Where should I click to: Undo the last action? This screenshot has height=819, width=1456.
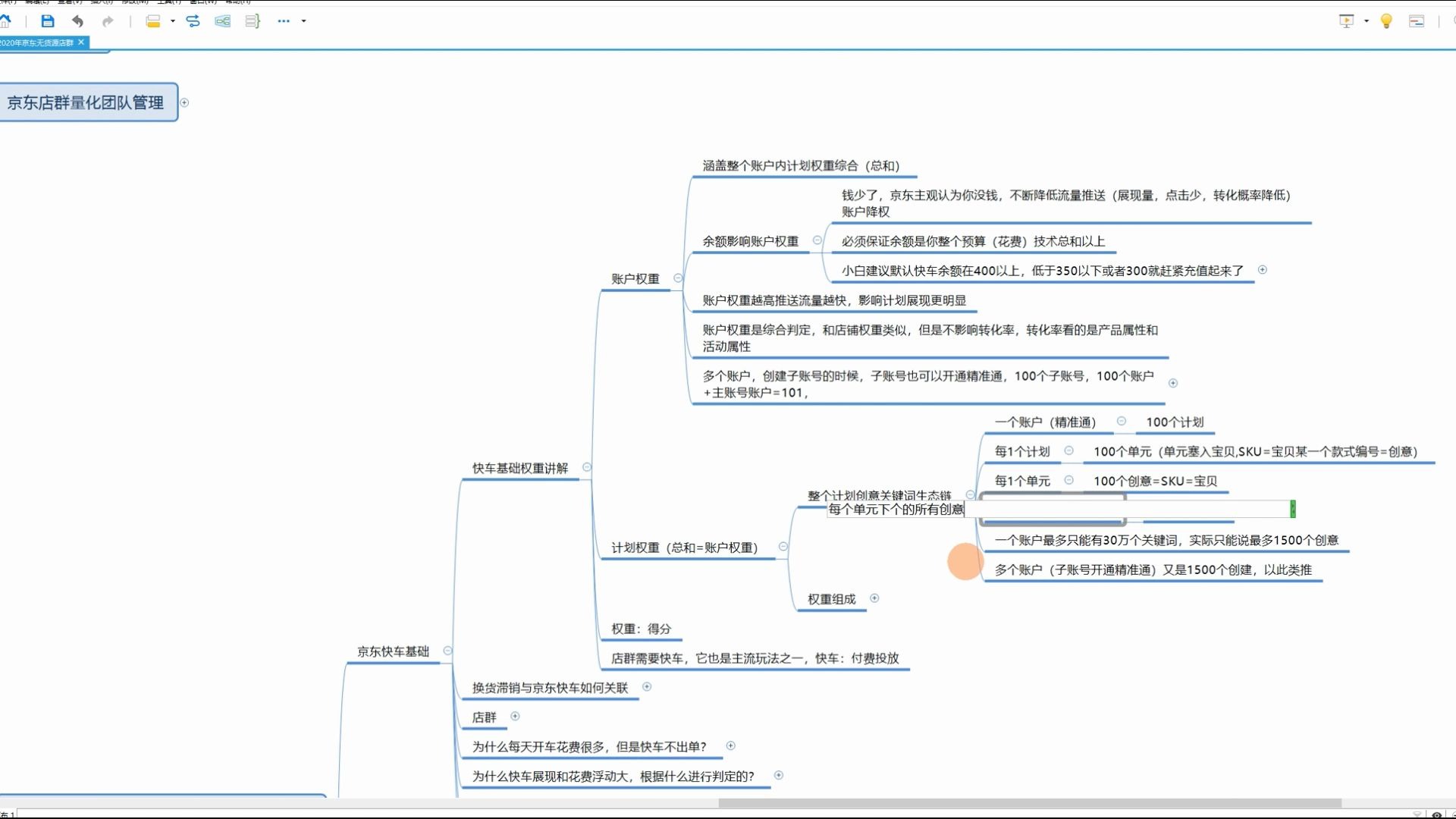[x=77, y=21]
